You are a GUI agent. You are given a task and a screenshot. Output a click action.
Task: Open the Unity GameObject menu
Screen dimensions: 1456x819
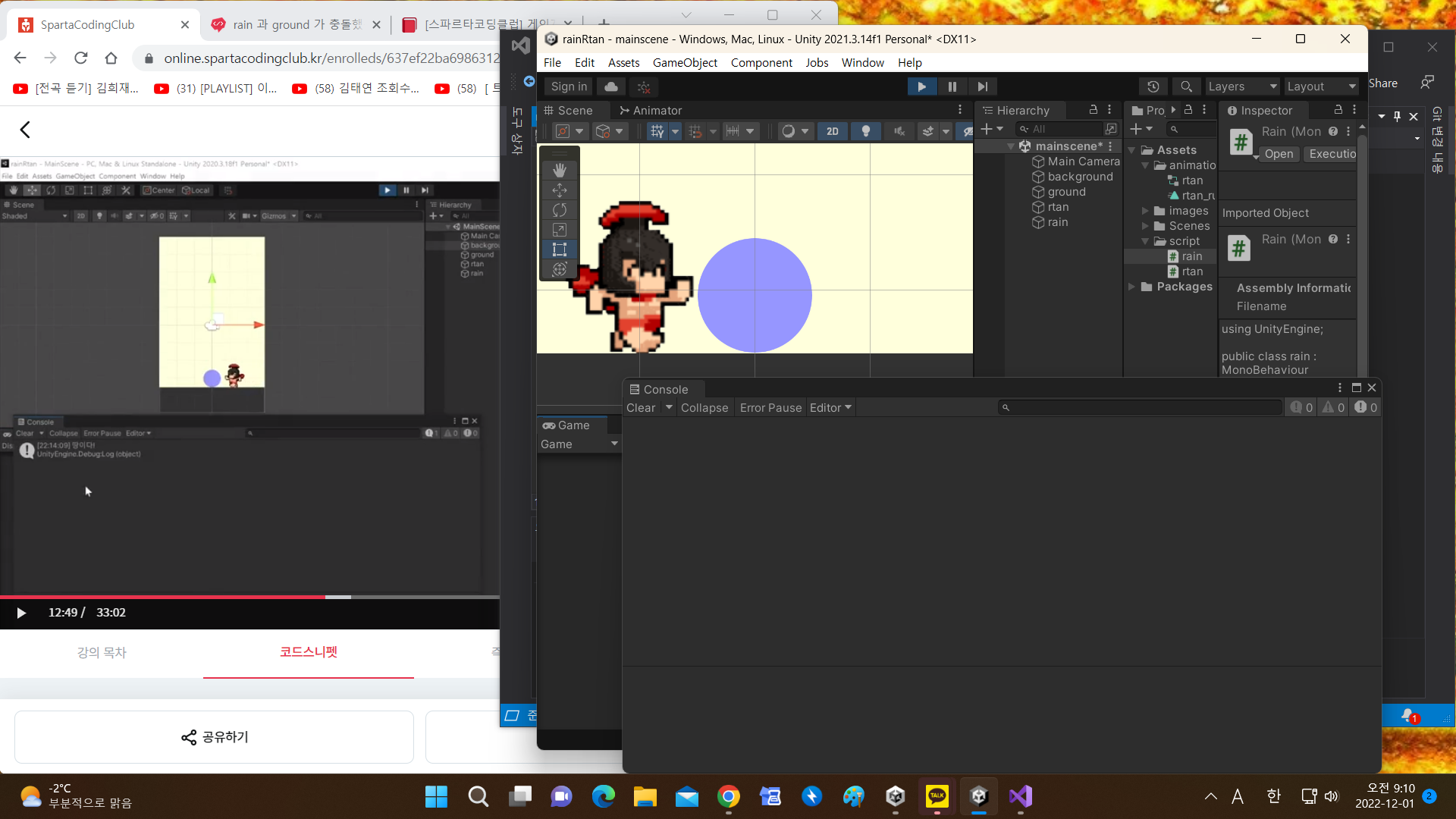coord(685,63)
